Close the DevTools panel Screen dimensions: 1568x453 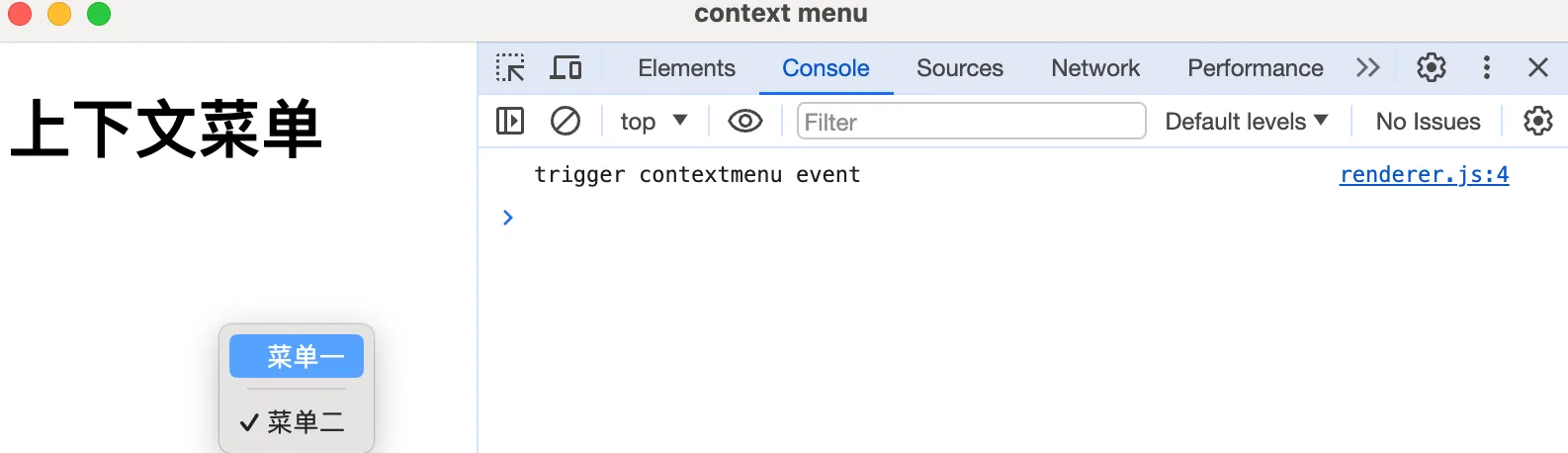[x=1537, y=68]
